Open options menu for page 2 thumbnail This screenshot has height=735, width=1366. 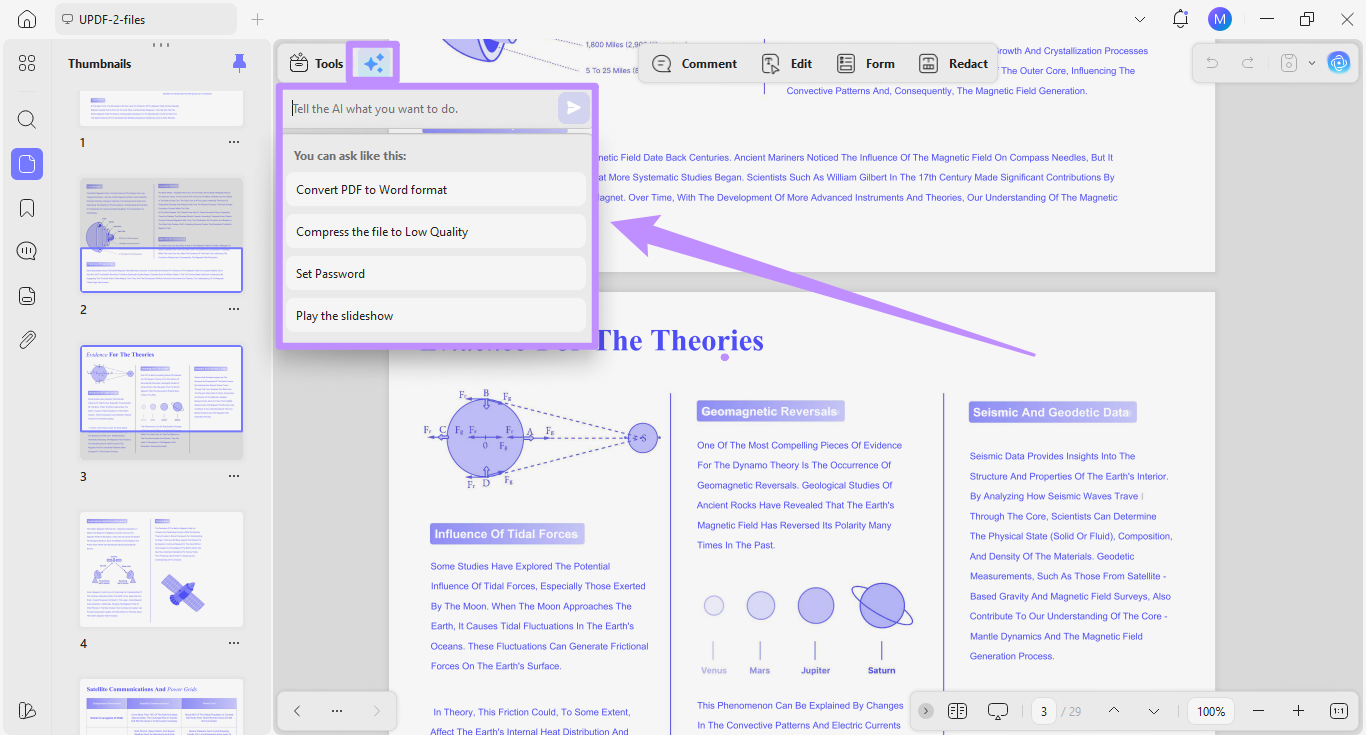(x=234, y=309)
